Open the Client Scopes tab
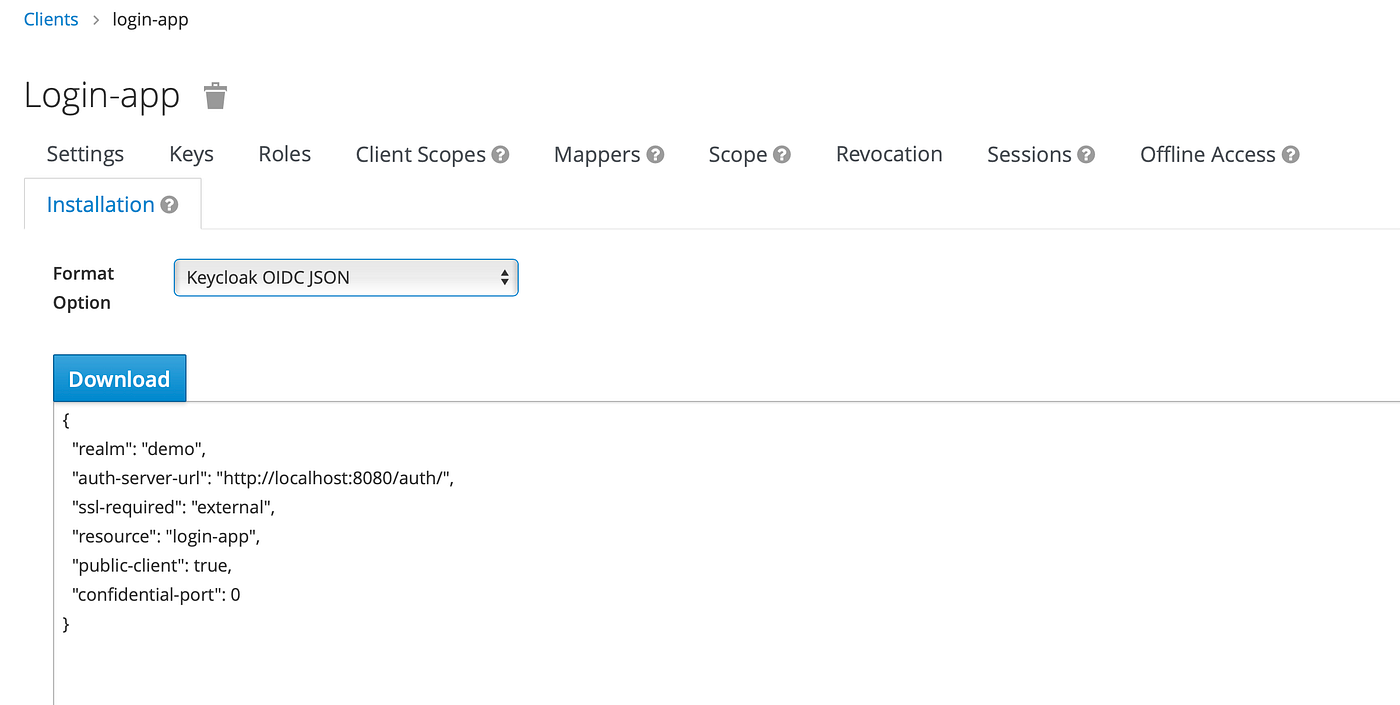 click(421, 154)
